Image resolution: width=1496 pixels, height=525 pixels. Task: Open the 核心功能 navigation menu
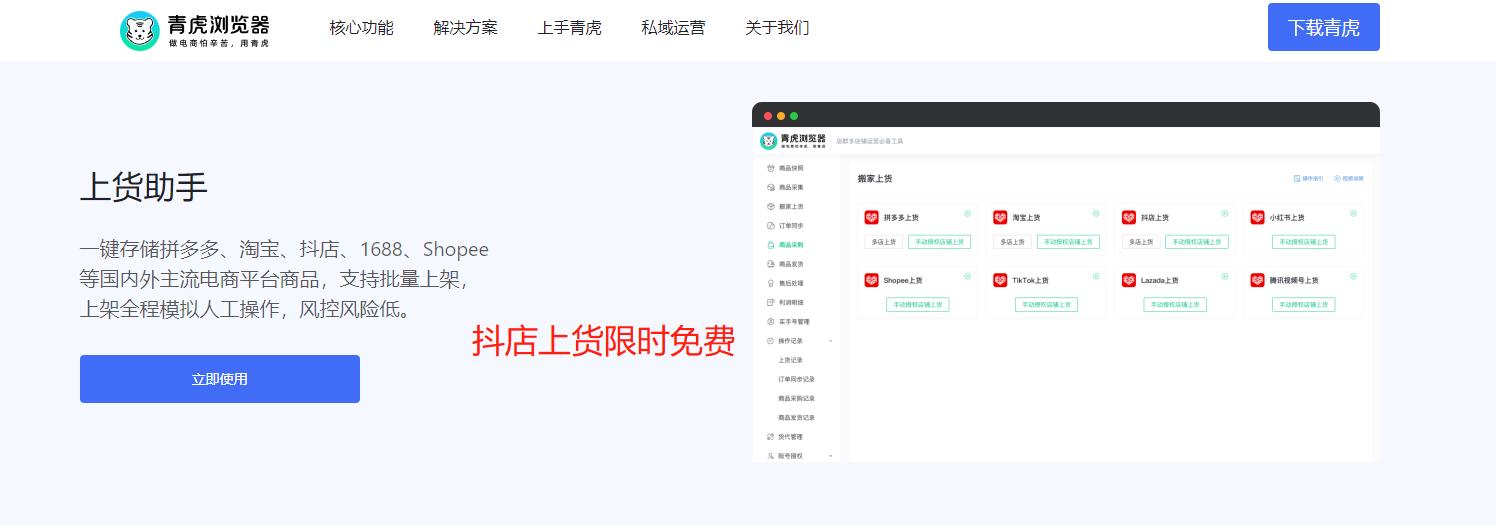(362, 28)
